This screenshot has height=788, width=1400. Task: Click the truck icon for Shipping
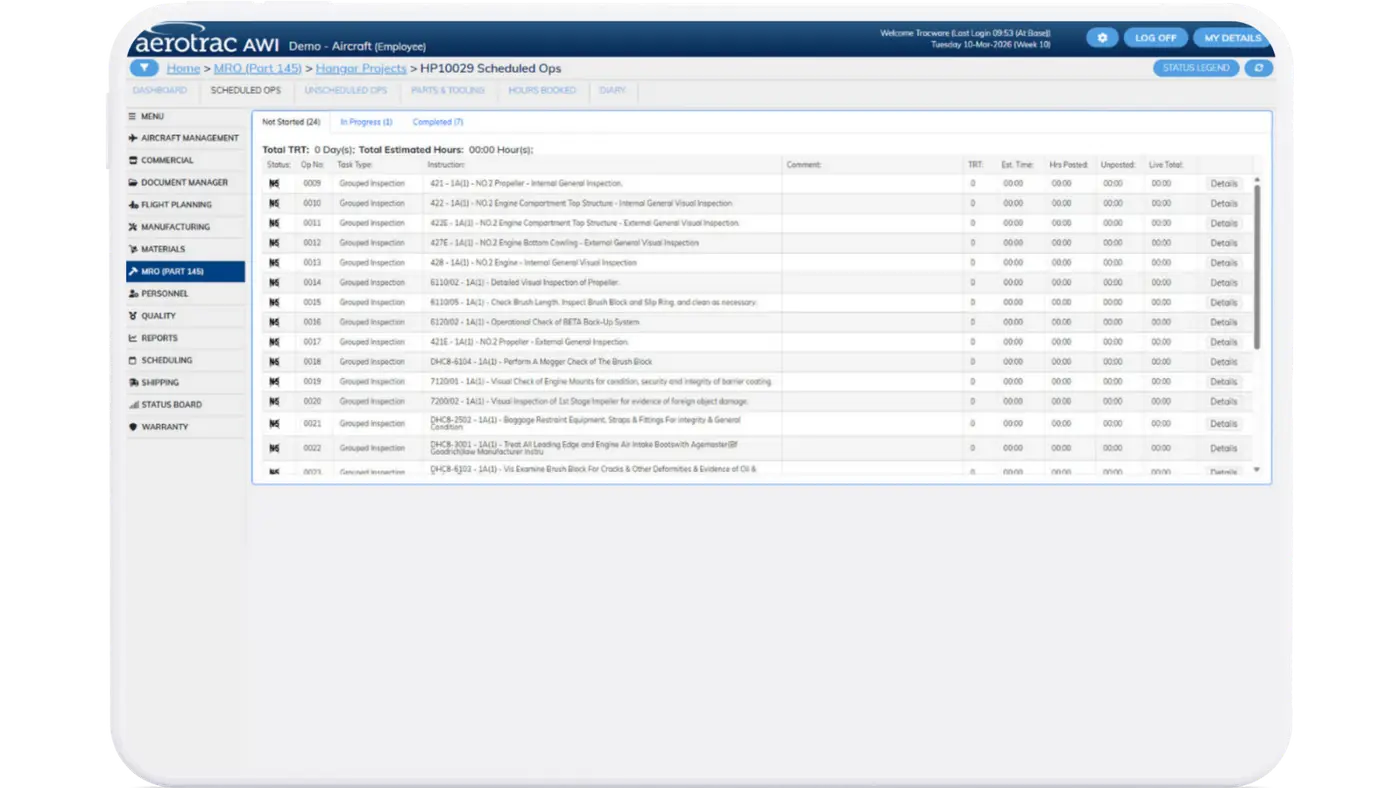click(x=133, y=382)
